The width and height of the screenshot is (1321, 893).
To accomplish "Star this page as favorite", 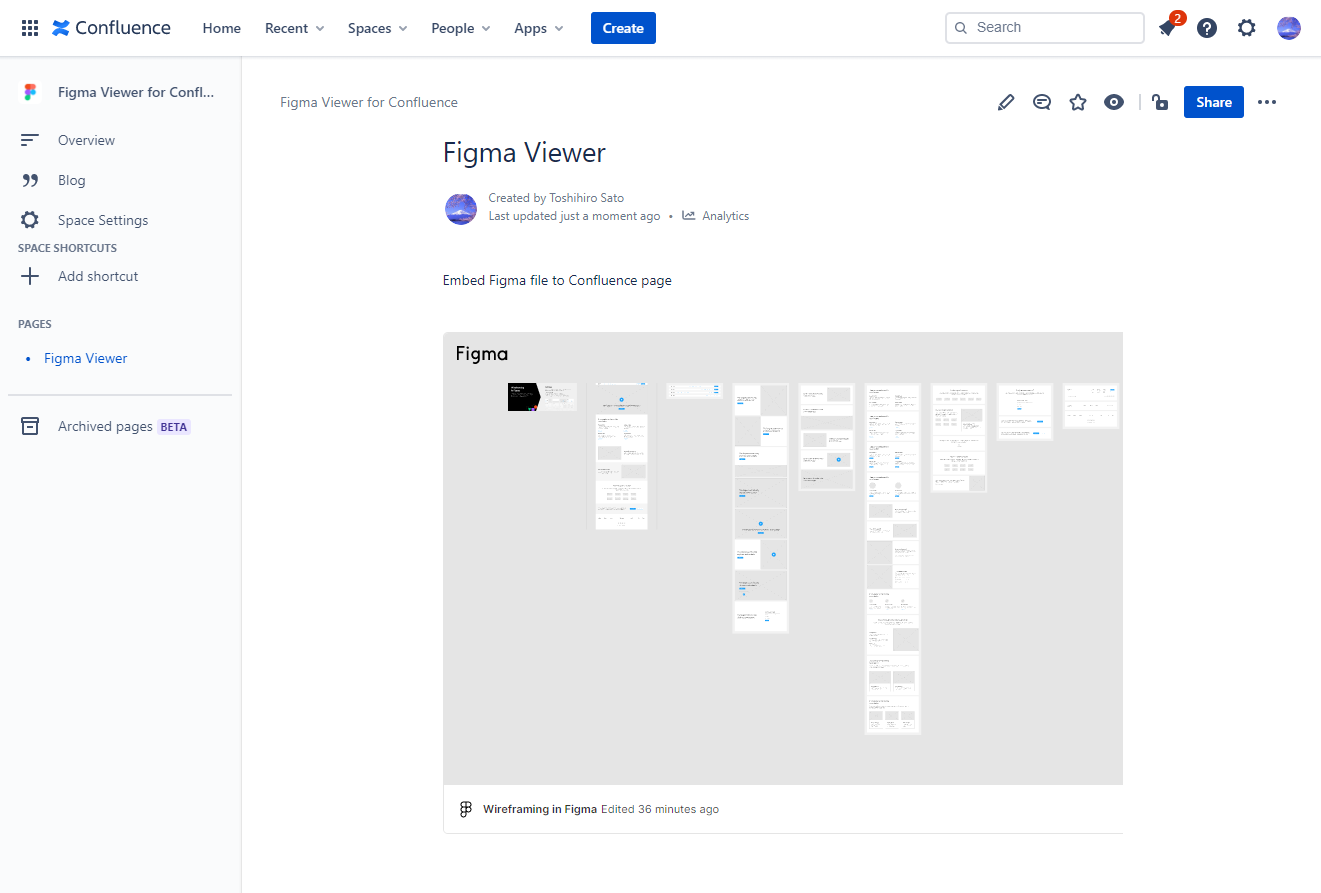I will [1078, 102].
